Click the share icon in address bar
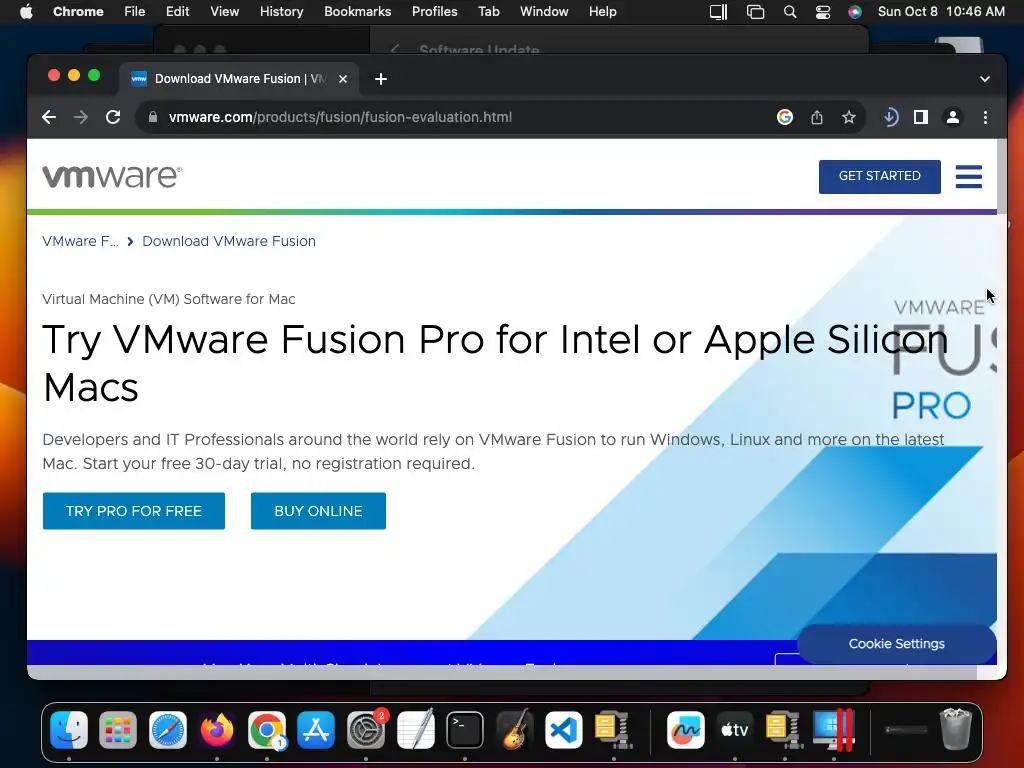The width and height of the screenshot is (1024, 768). 817,118
